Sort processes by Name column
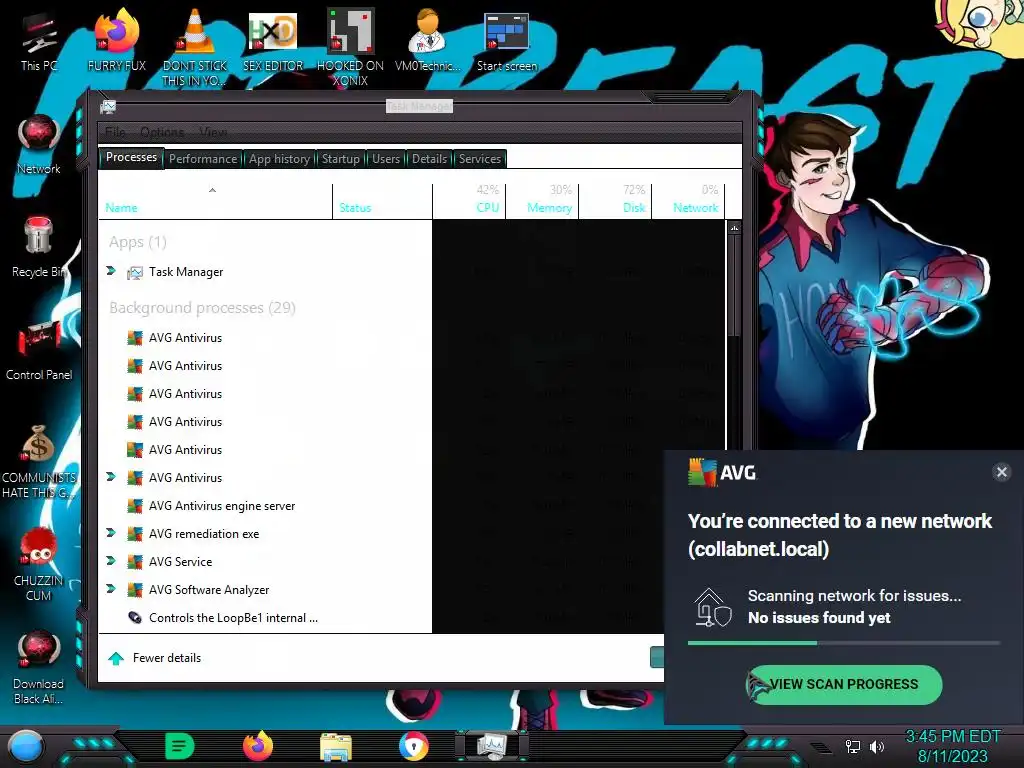The height and width of the screenshot is (768, 1024). (216, 201)
